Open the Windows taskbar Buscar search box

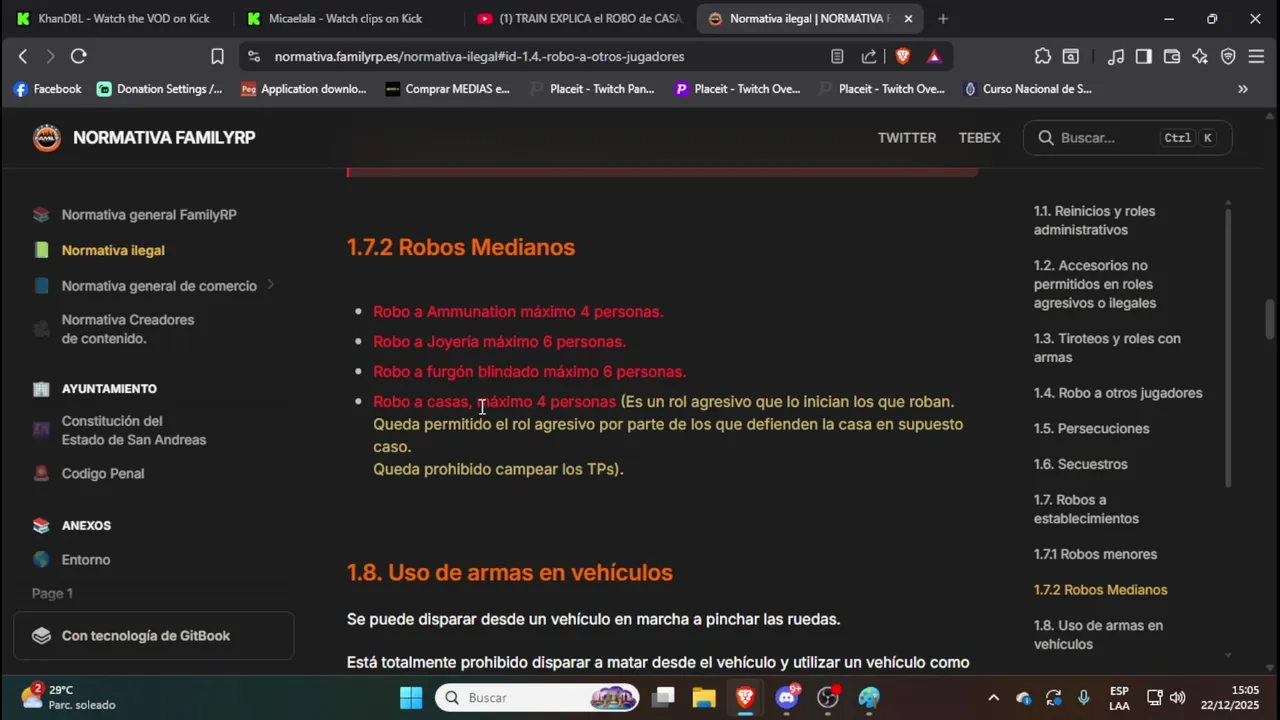click(x=537, y=698)
